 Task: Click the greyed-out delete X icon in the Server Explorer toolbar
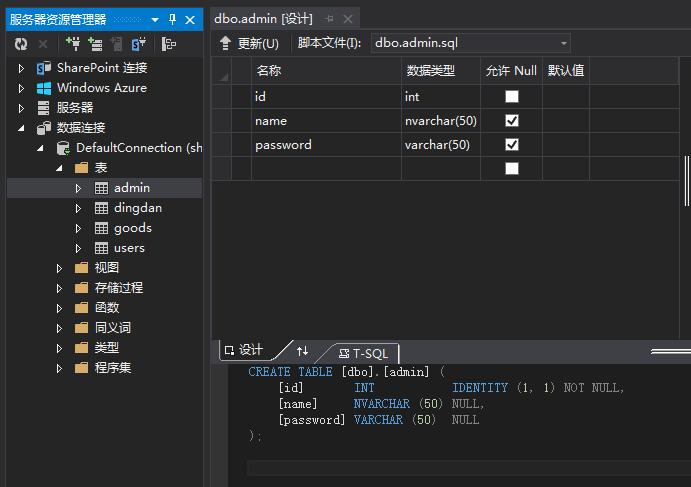pyautogui.click(x=43, y=44)
